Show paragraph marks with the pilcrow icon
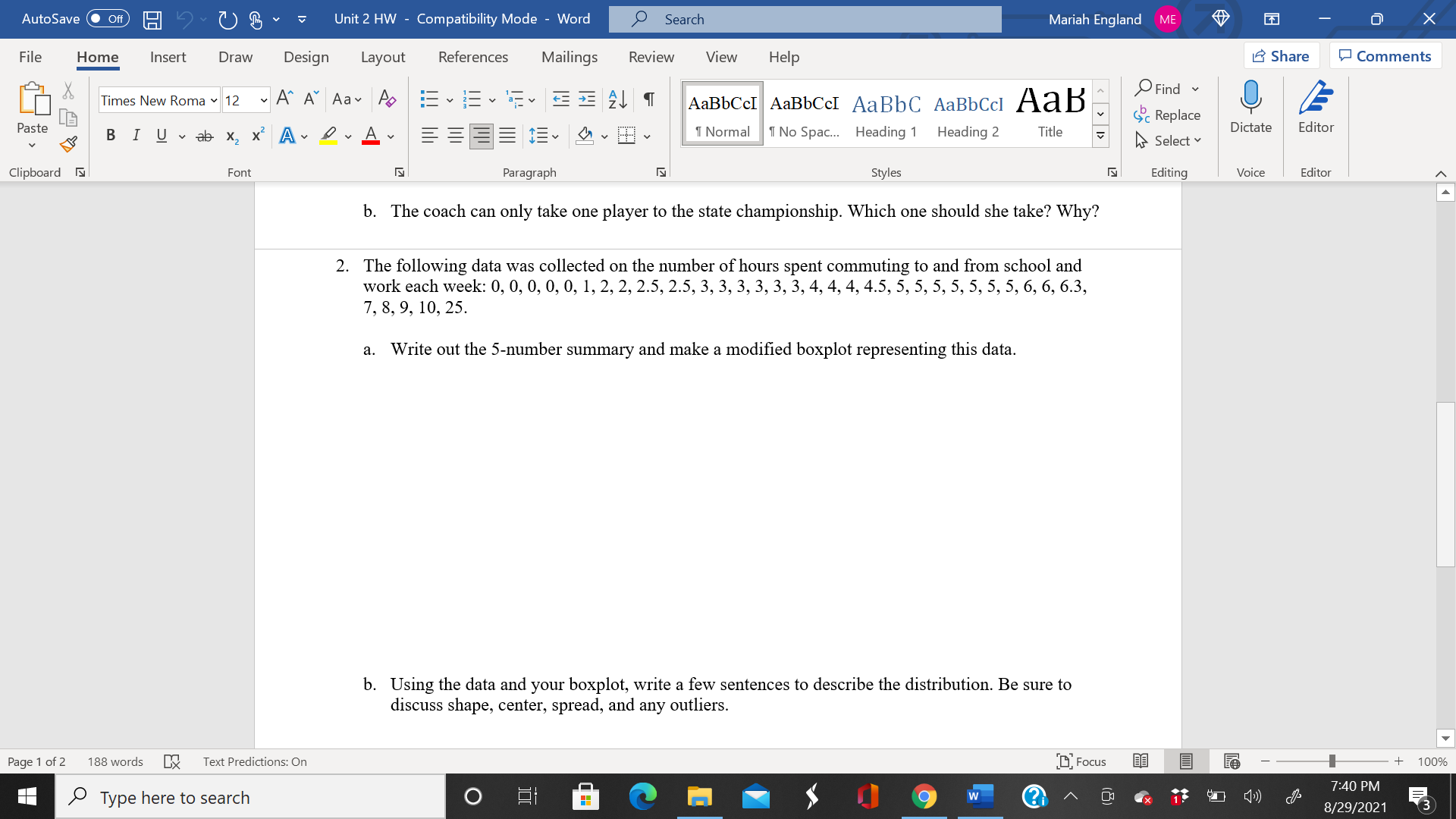The image size is (1456, 819). click(647, 99)
